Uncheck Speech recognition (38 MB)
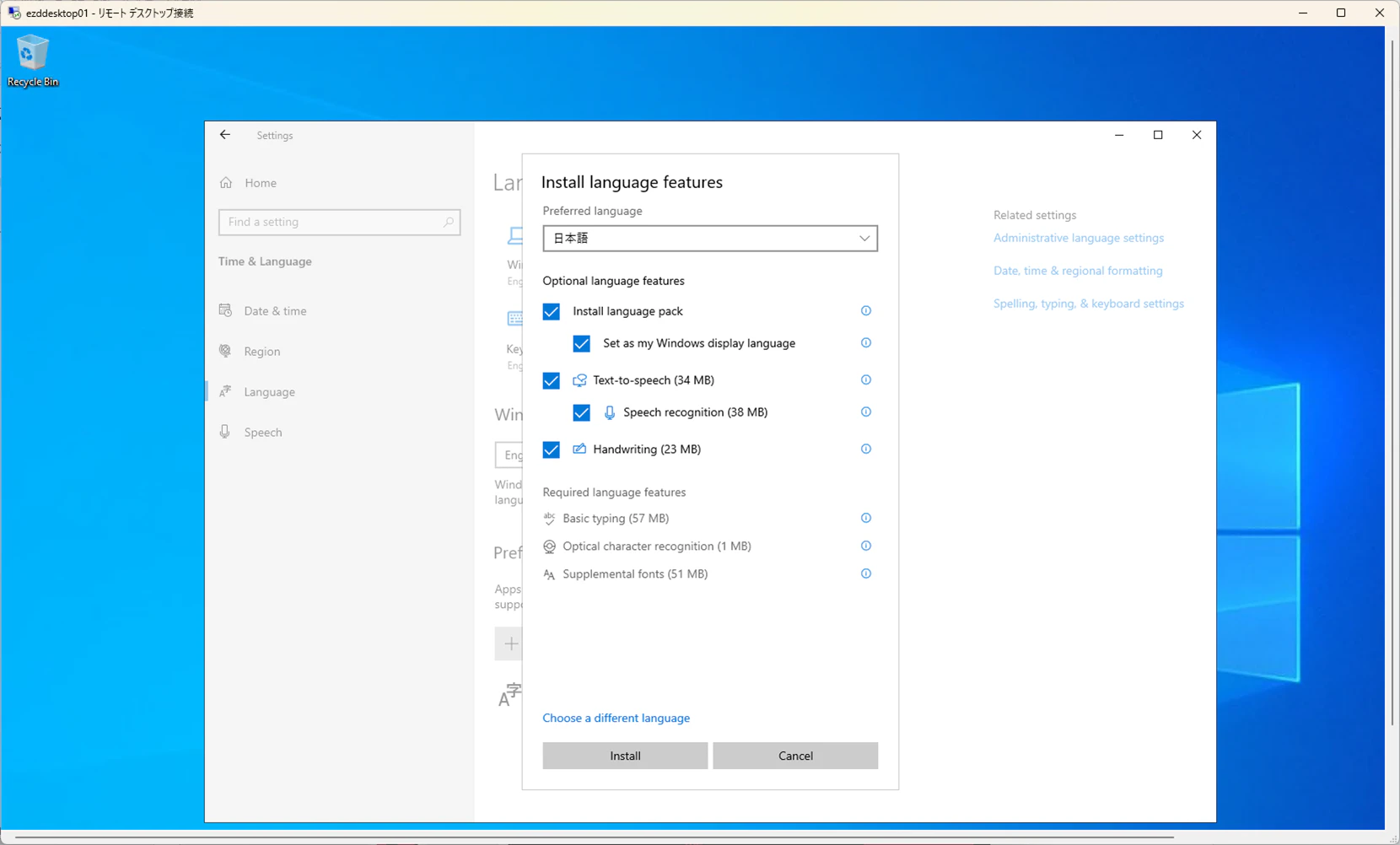The height and width of the screenshot is (845, 1400). pos(582,413)
